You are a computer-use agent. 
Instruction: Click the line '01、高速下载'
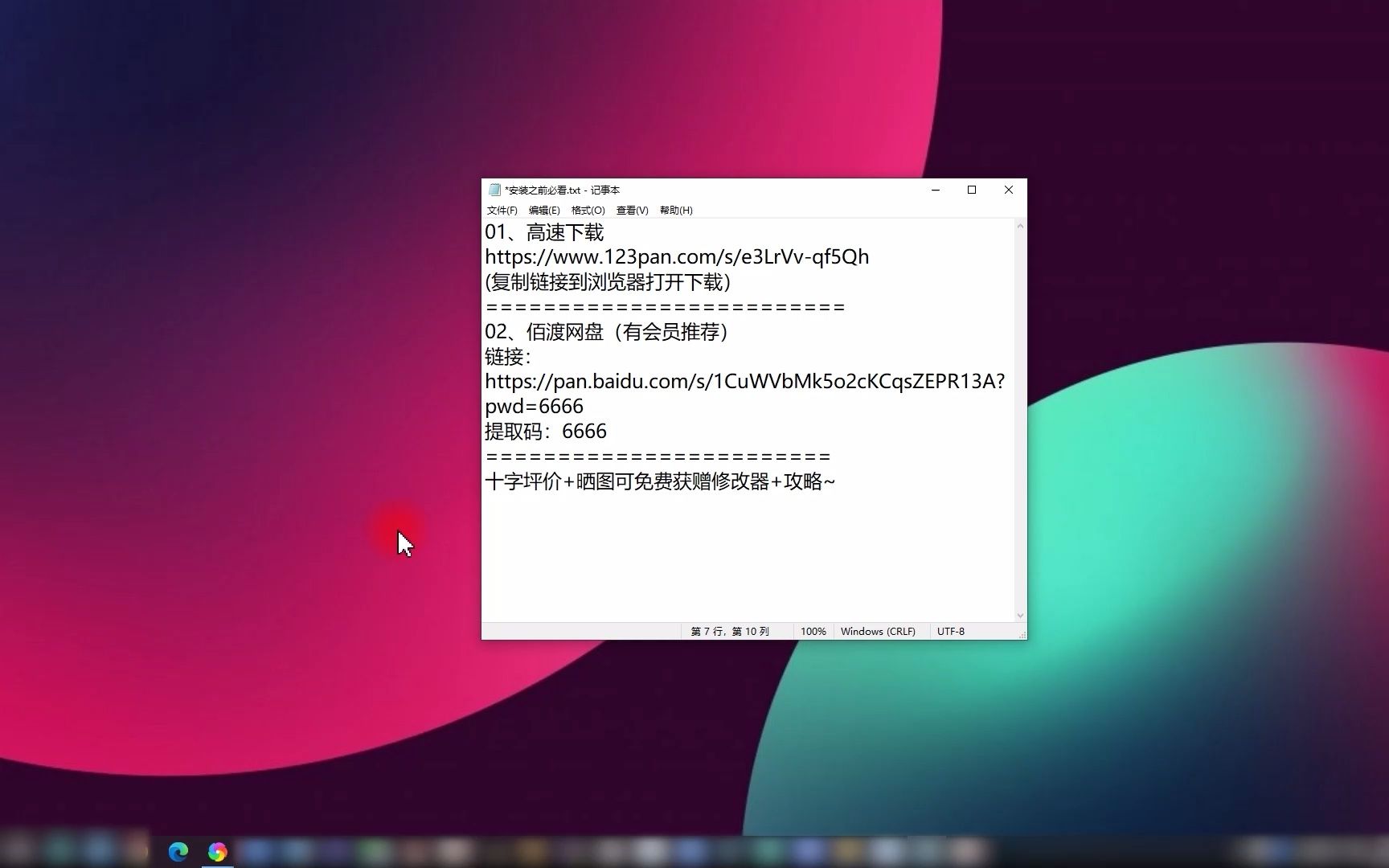pos(544,233)
